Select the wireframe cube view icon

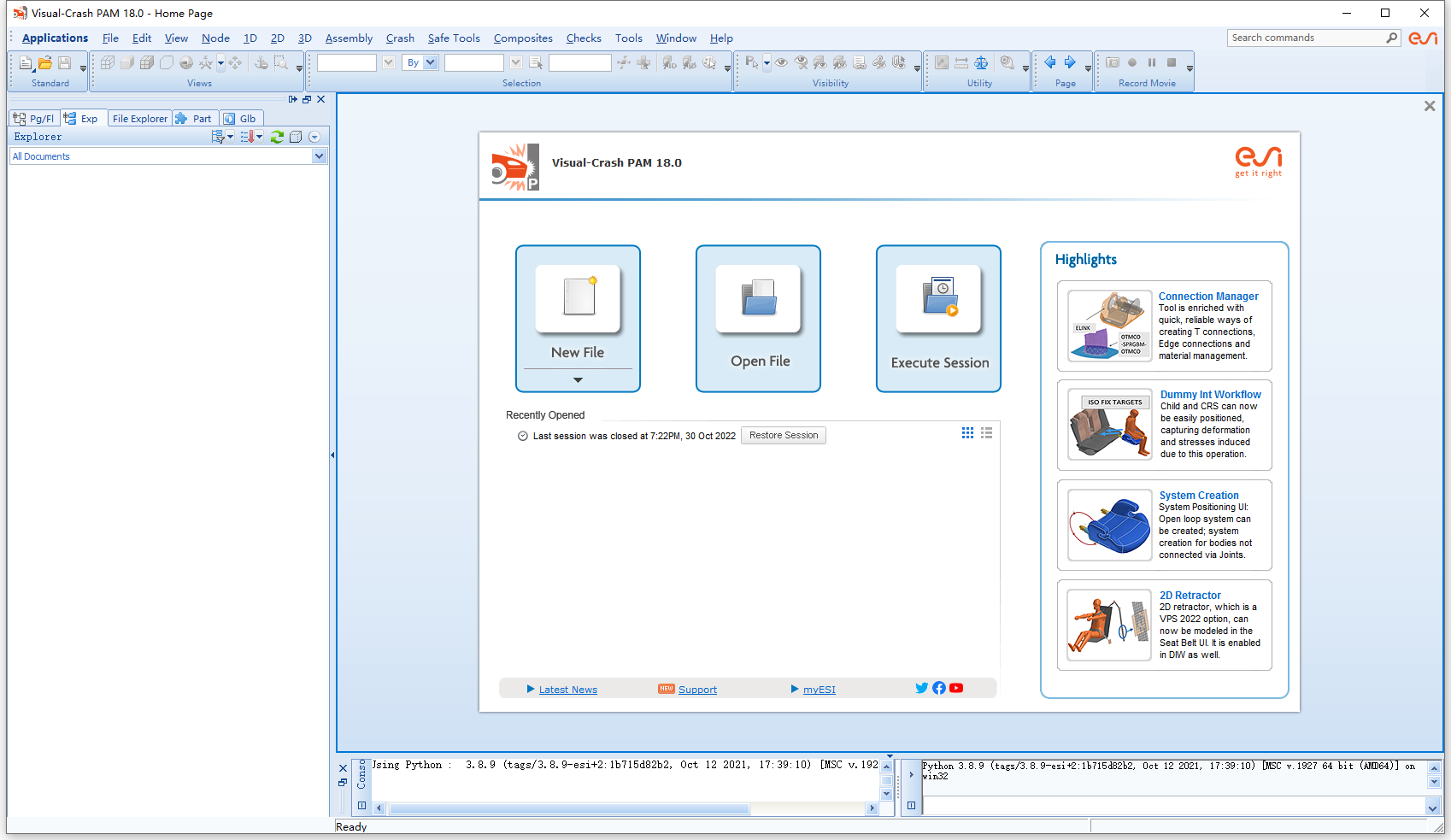pyautogui.click(x=108, y=63)
